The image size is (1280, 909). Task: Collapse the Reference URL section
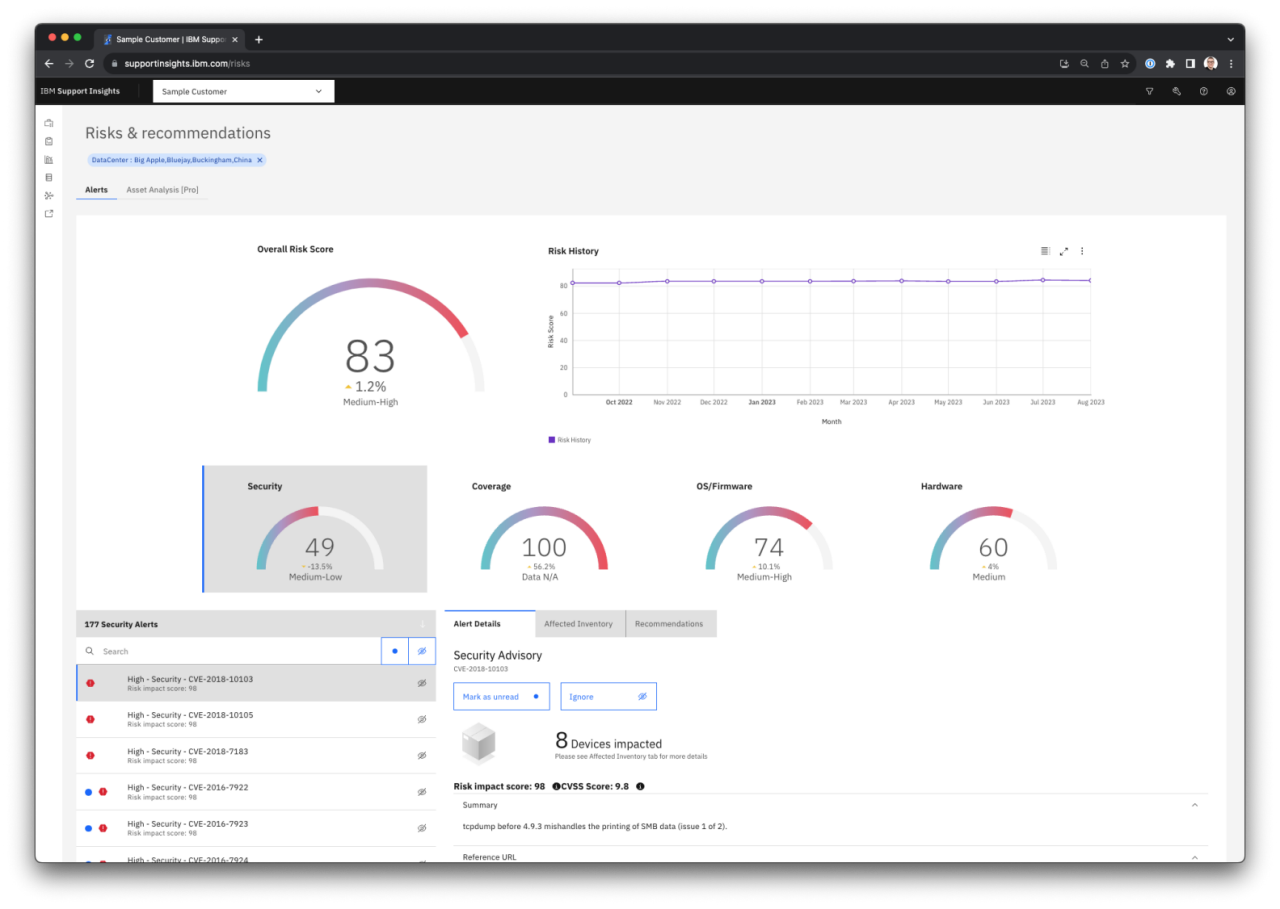[1194, 857]
